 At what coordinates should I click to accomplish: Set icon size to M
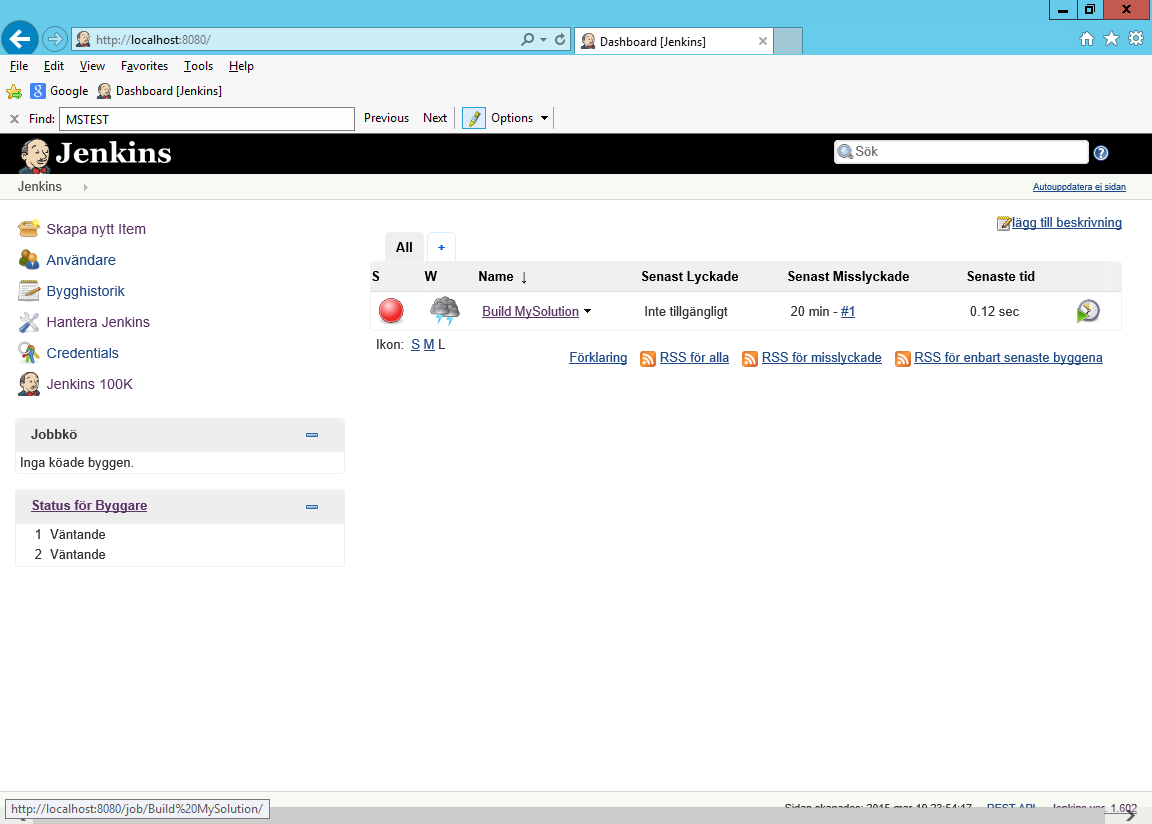coord(429,344)
